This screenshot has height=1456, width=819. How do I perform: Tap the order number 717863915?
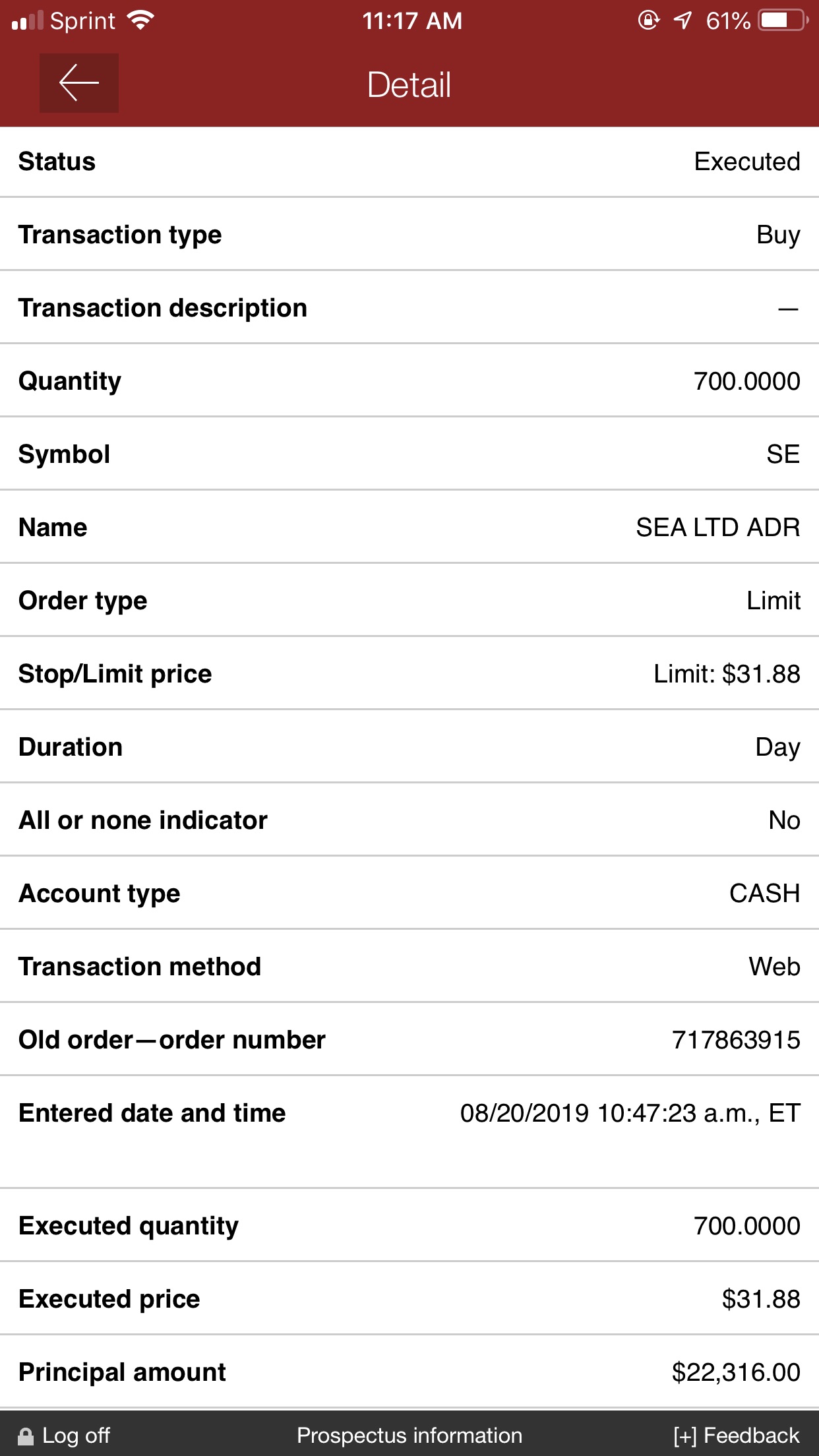736,1040
